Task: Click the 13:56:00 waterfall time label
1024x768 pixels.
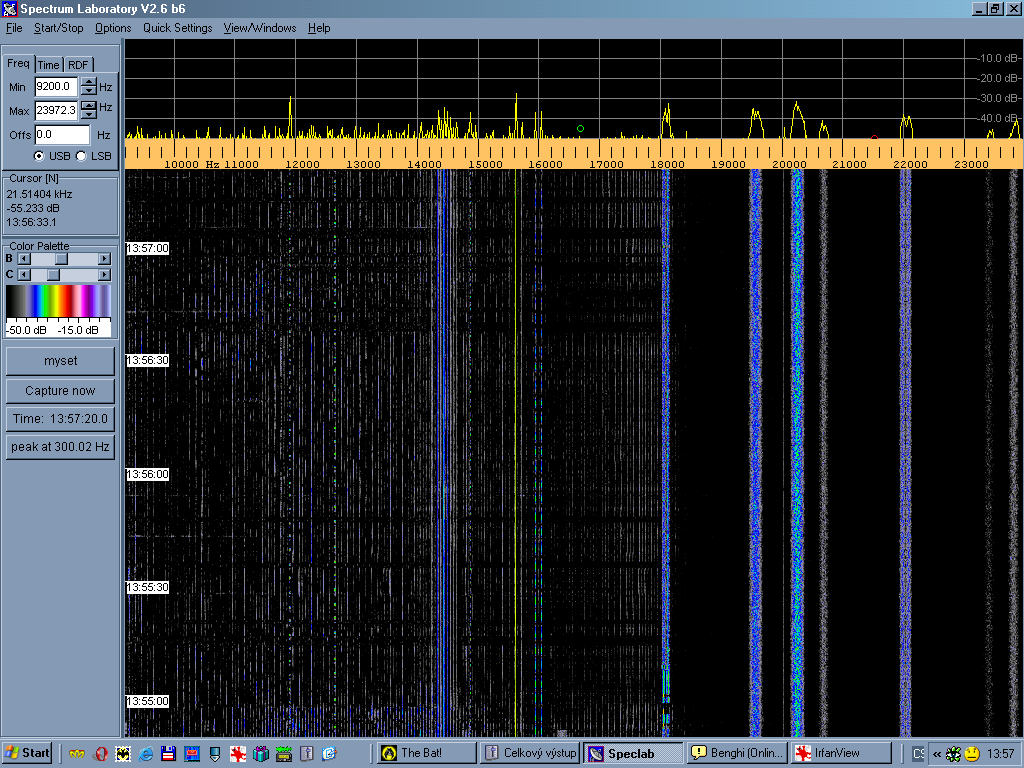Action: (x=148, y=474)
